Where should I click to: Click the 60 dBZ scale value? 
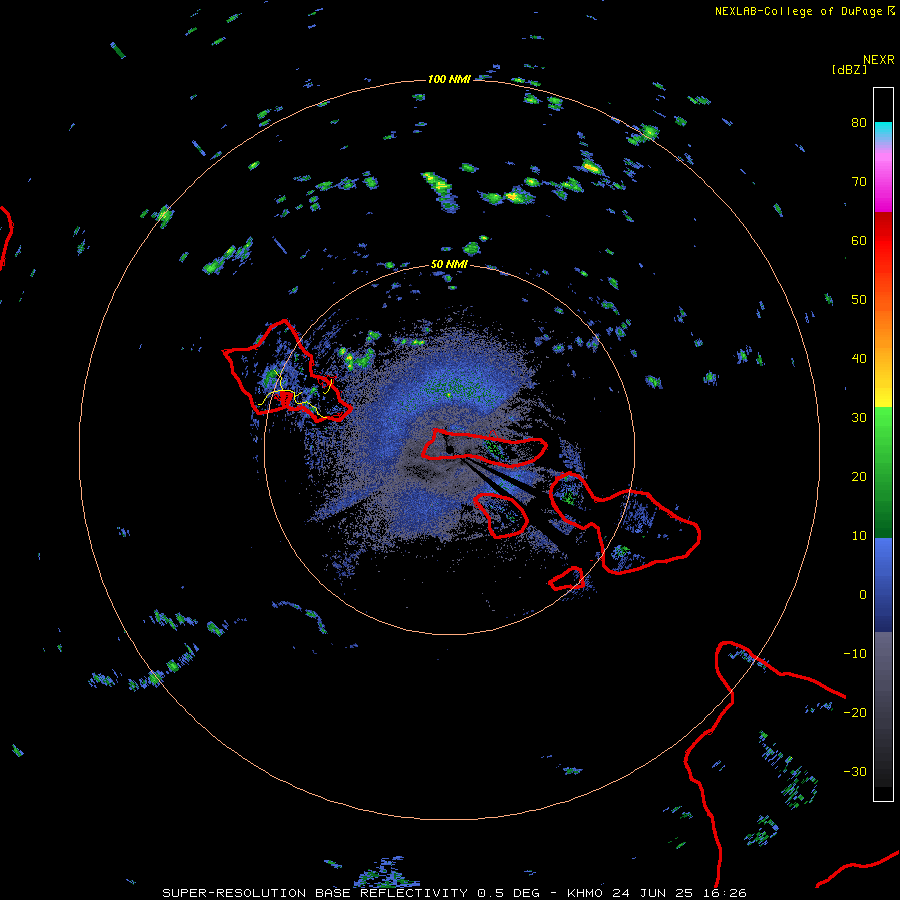pos(859,241)
